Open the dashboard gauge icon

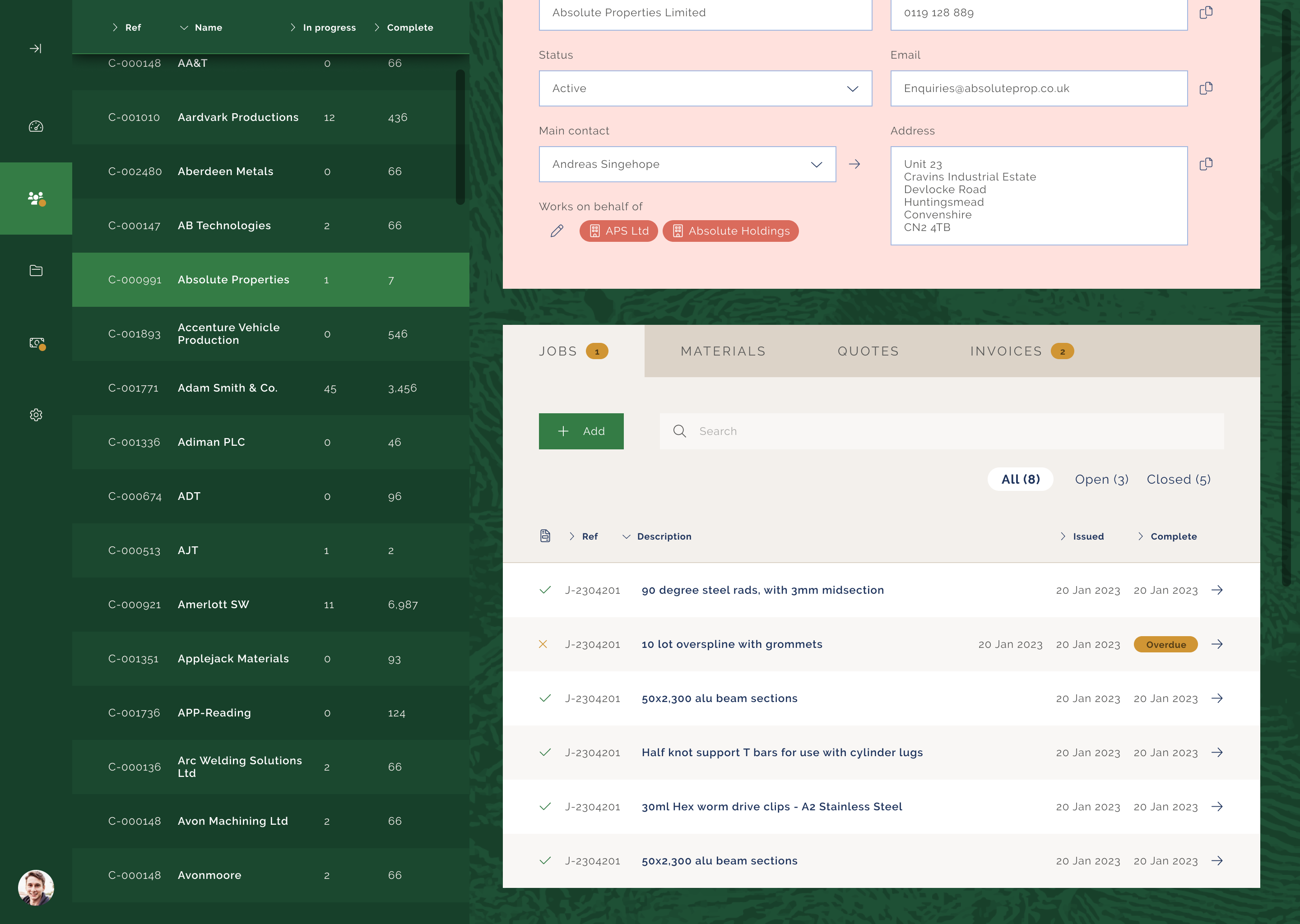pos(36,126)
